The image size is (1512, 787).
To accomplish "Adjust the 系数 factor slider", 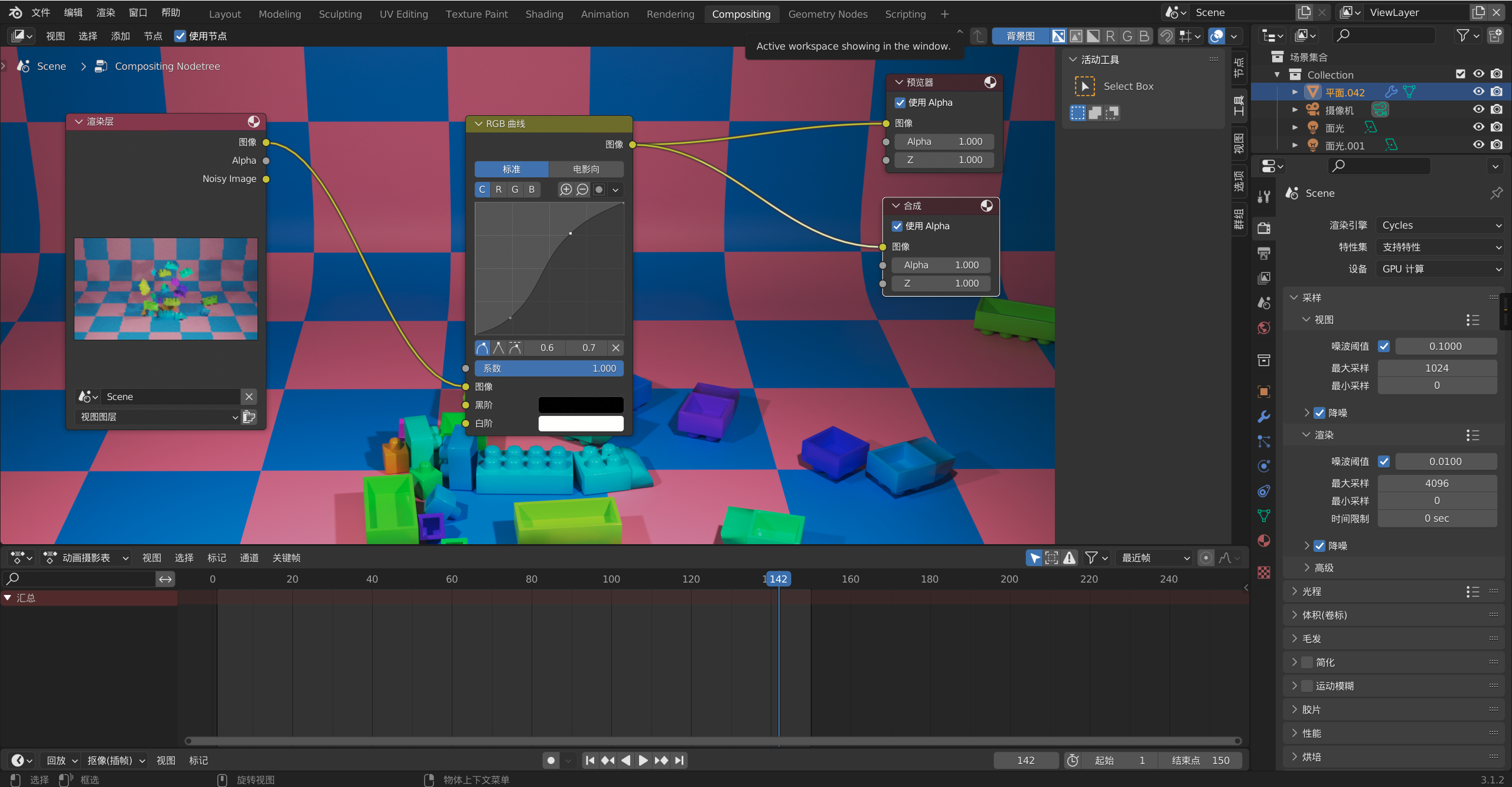I will [549, 369].
